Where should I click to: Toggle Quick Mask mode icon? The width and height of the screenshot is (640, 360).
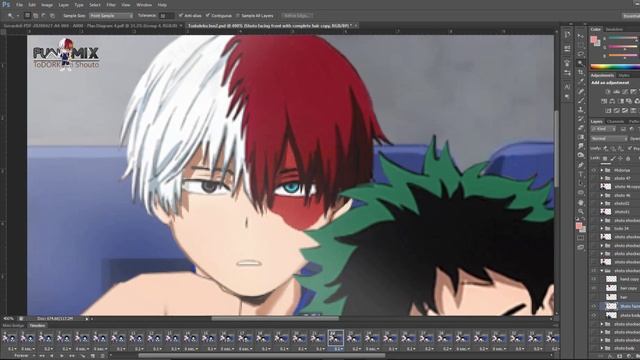[580, 238]
